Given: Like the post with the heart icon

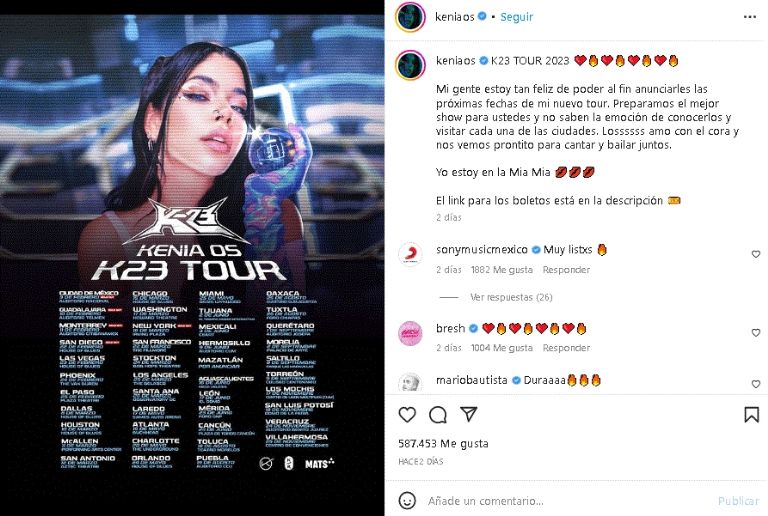Looking at the screenshot, I should coord(407,415).
